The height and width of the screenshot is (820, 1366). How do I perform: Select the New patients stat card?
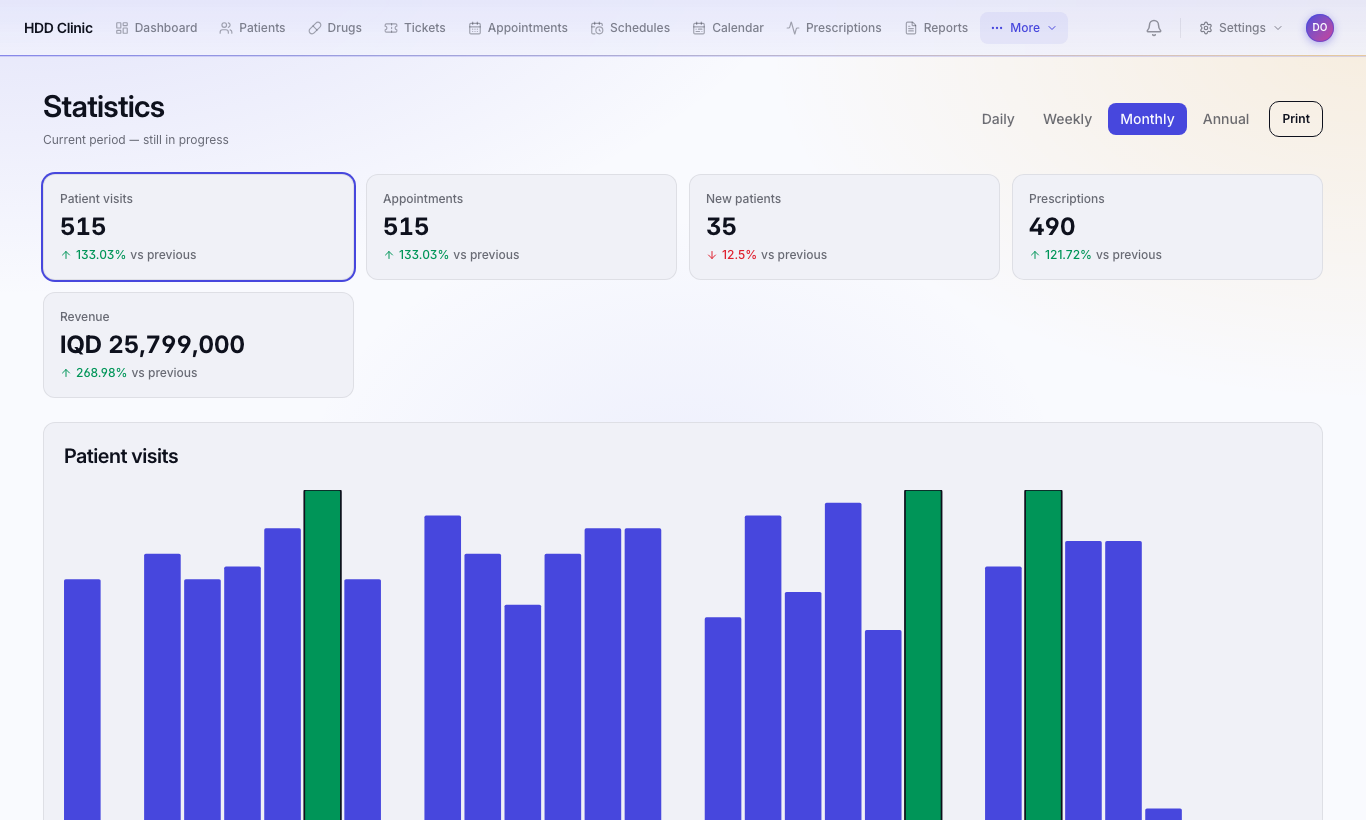coord(844,227)
